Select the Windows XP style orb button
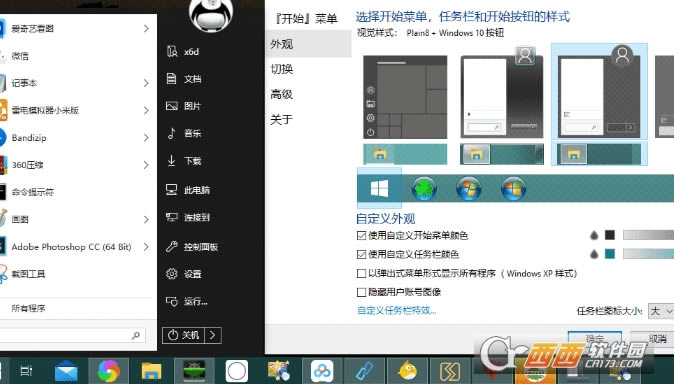The height and width of the screenshot is (384, 674). [513, 189]
